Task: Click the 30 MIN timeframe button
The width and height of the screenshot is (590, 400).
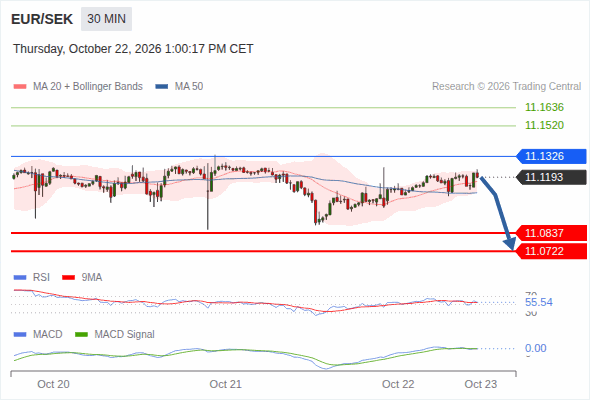Action: (x=106, y=19)
